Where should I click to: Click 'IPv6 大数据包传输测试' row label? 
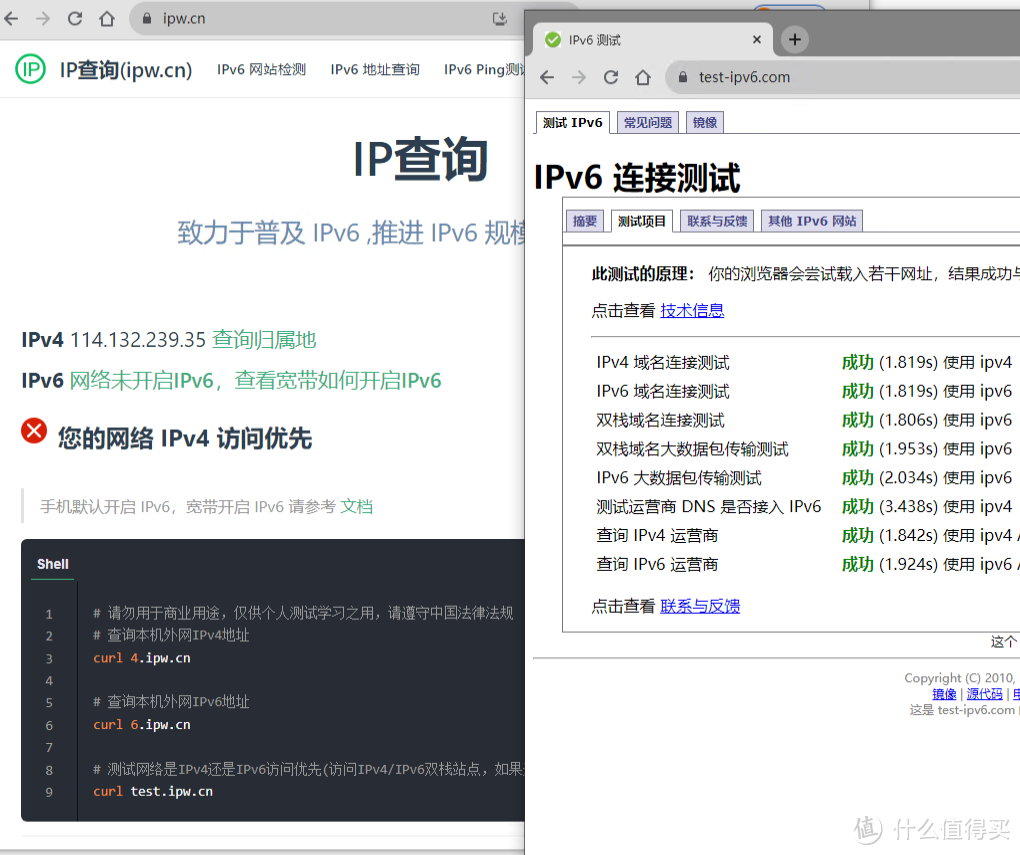click(x=679, y=478)
